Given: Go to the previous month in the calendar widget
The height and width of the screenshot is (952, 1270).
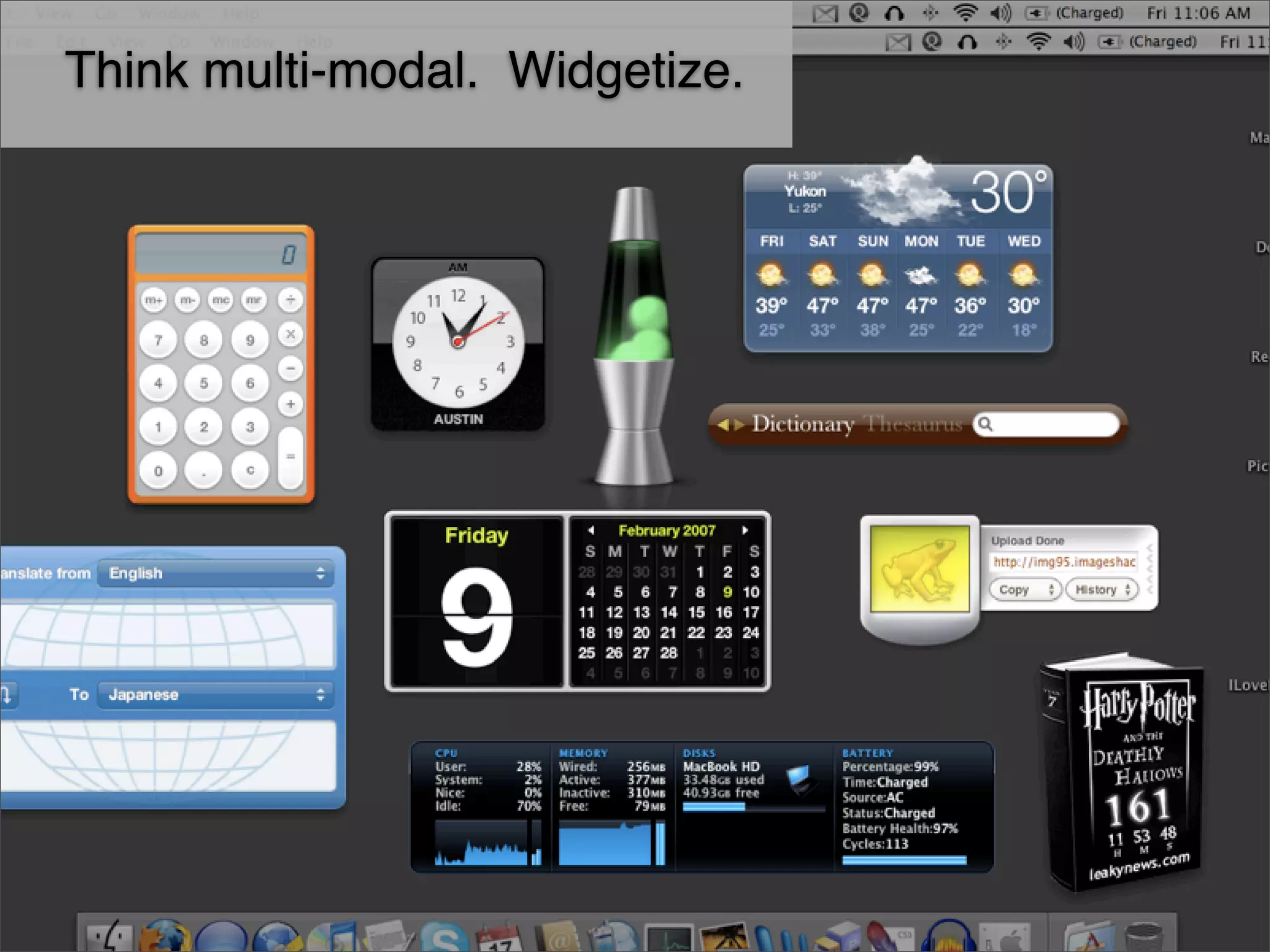Looking at the screenshot, I should [591, 531].
